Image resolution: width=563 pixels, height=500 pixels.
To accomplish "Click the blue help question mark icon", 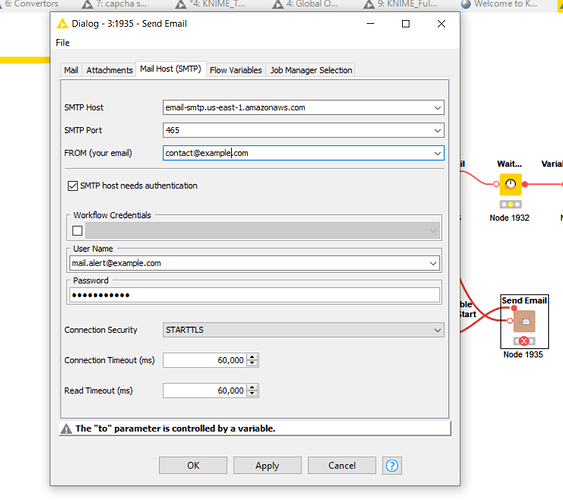I will pyautogui.click(x=392, y=466).
